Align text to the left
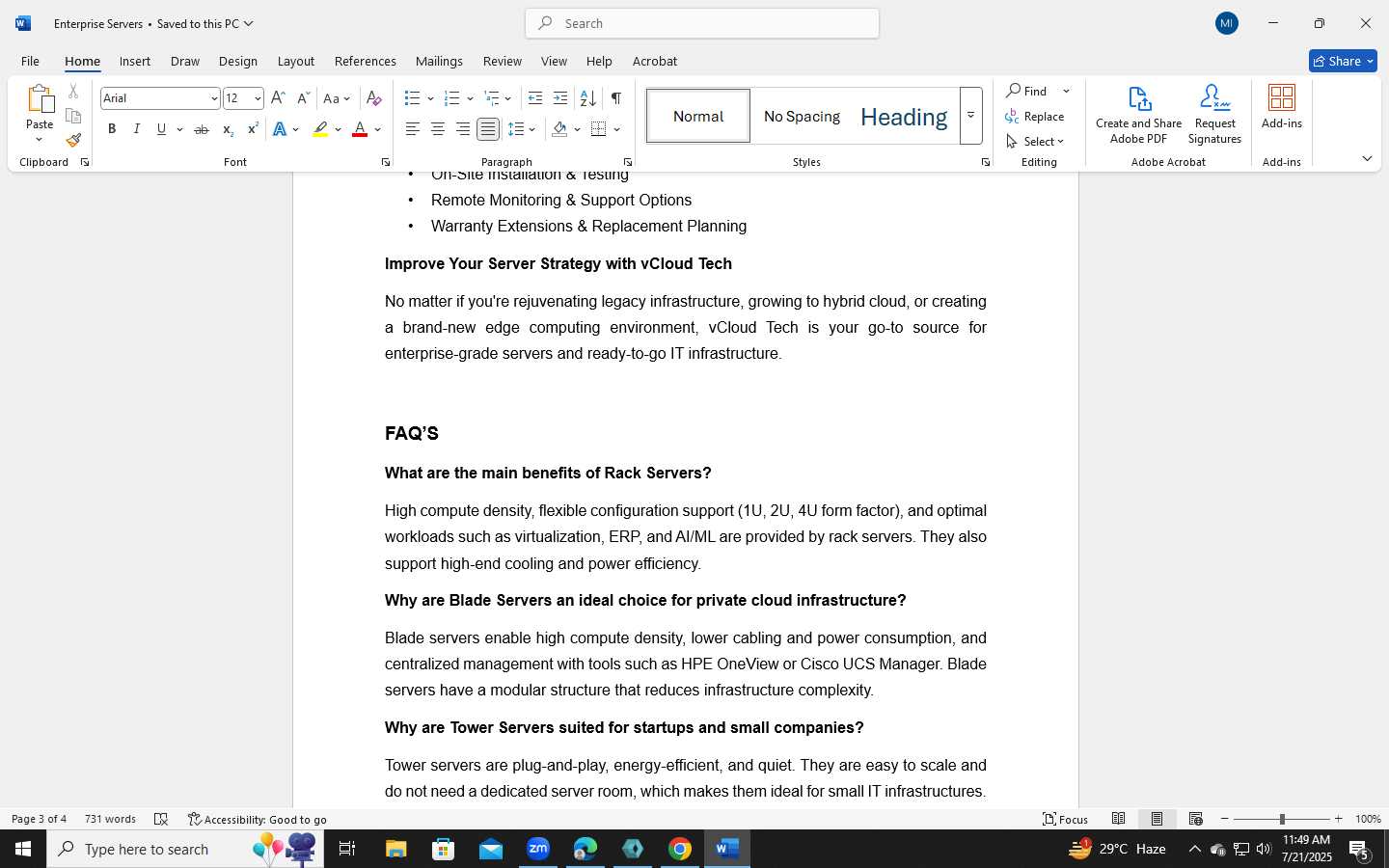The height and width of the screenshot is (868, 1389). 412,129
